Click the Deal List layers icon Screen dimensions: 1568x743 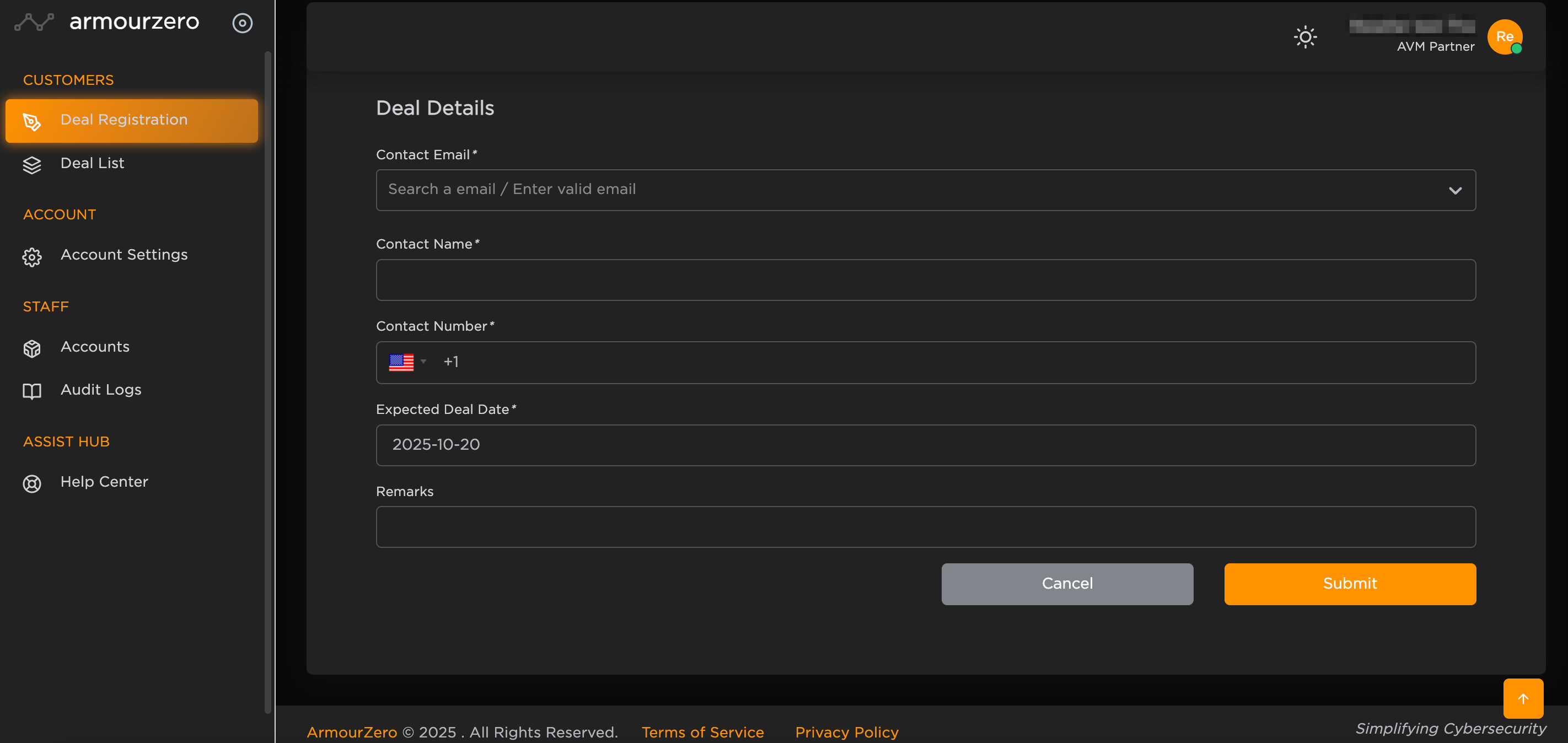click(x=31, y=165)
